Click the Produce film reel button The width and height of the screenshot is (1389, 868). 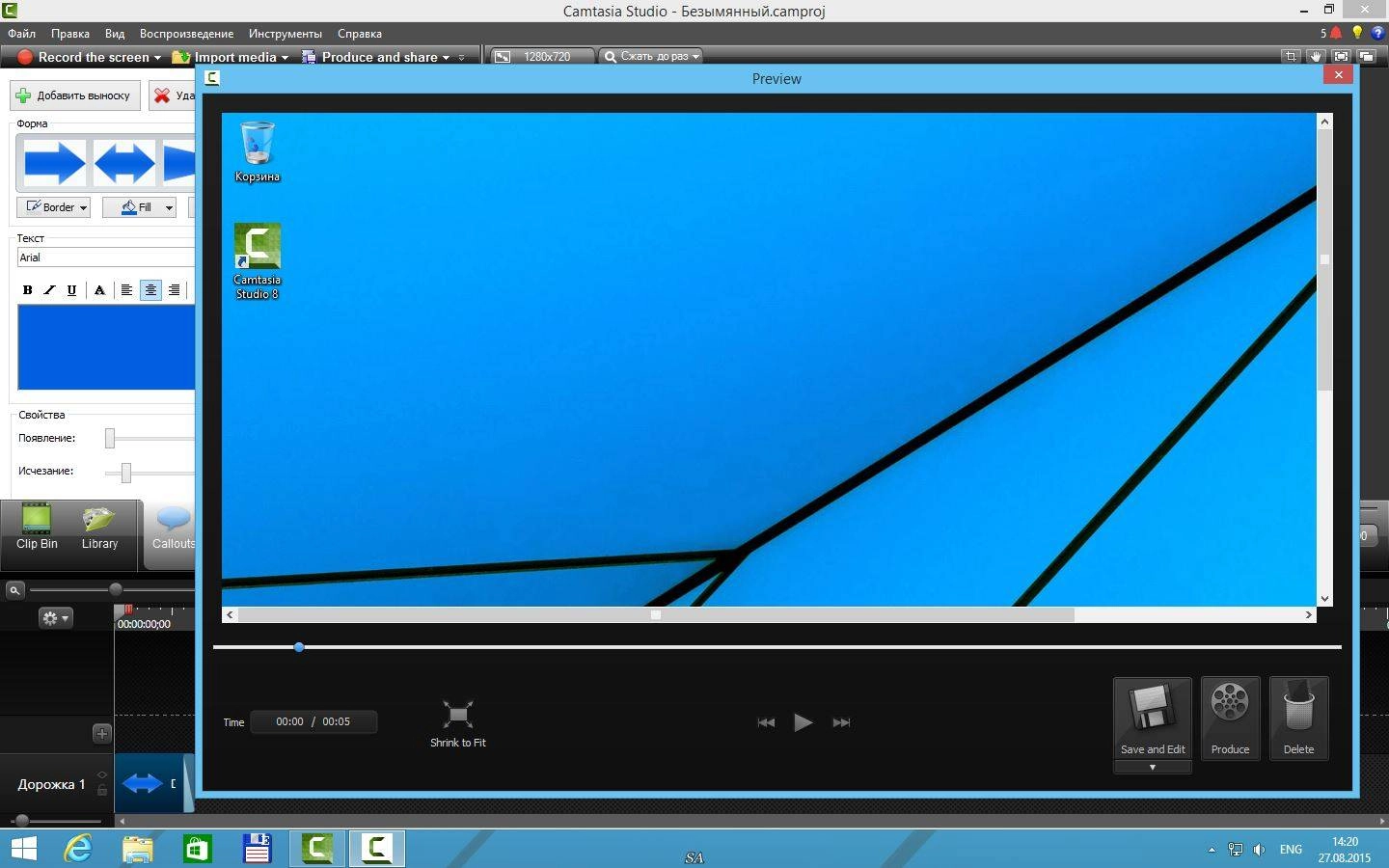click(1230, 719)
